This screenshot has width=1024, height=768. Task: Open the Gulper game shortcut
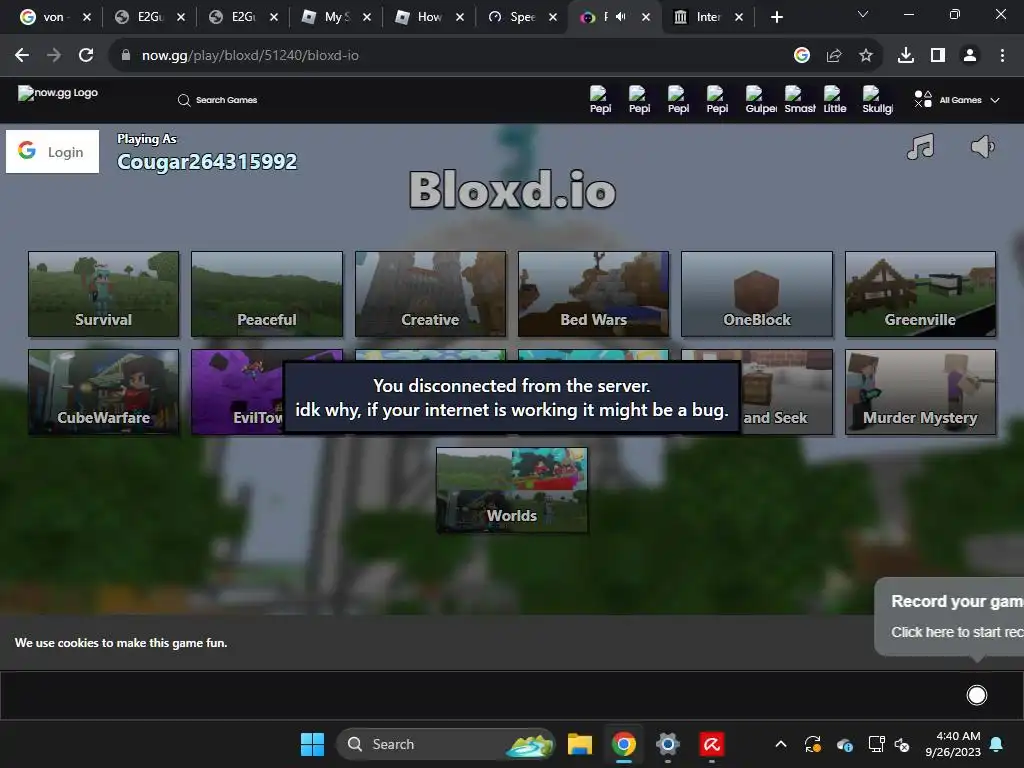[x=761, y=100]
